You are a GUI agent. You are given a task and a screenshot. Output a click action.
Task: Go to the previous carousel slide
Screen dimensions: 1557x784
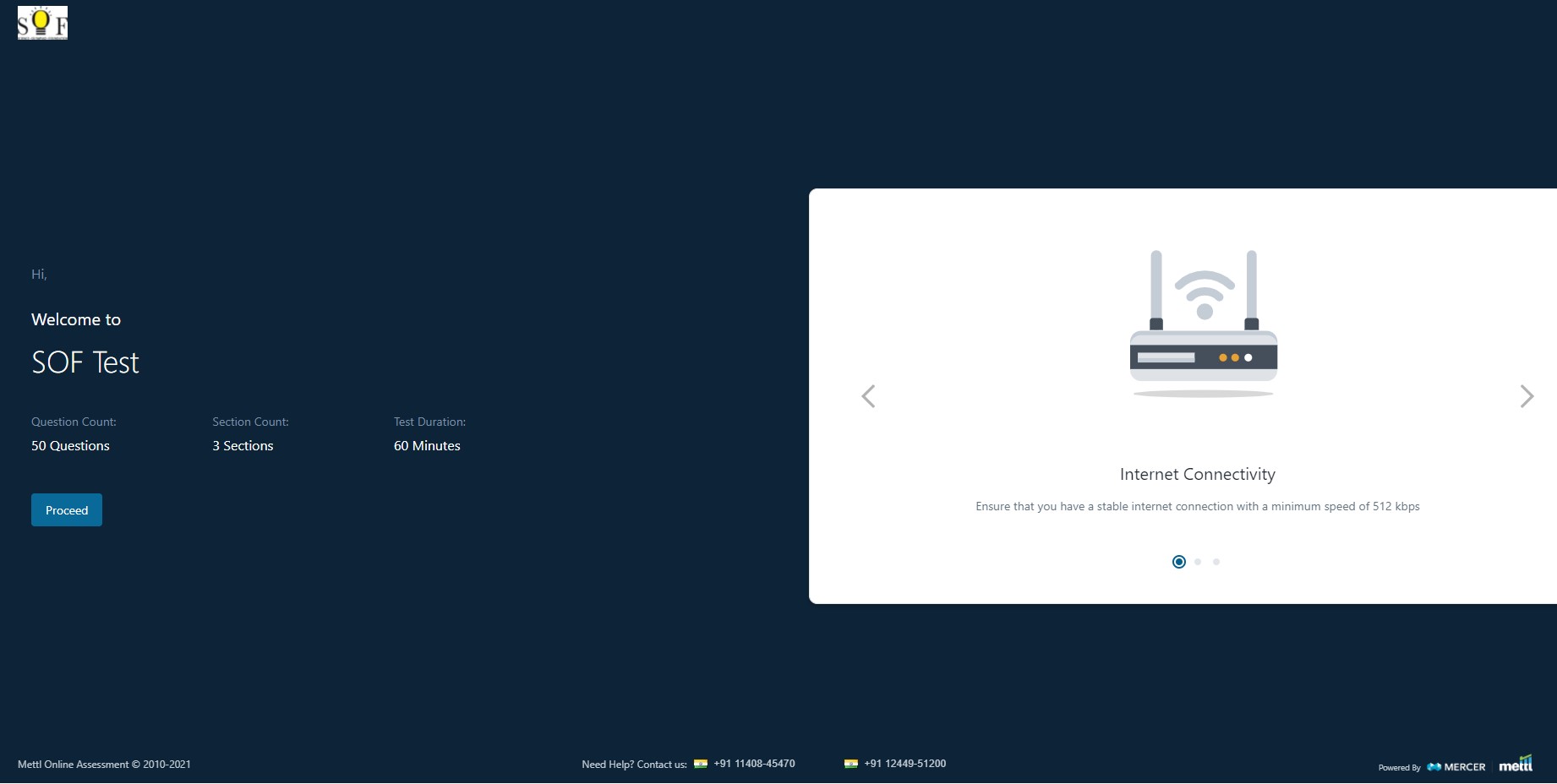coord(868,396)
